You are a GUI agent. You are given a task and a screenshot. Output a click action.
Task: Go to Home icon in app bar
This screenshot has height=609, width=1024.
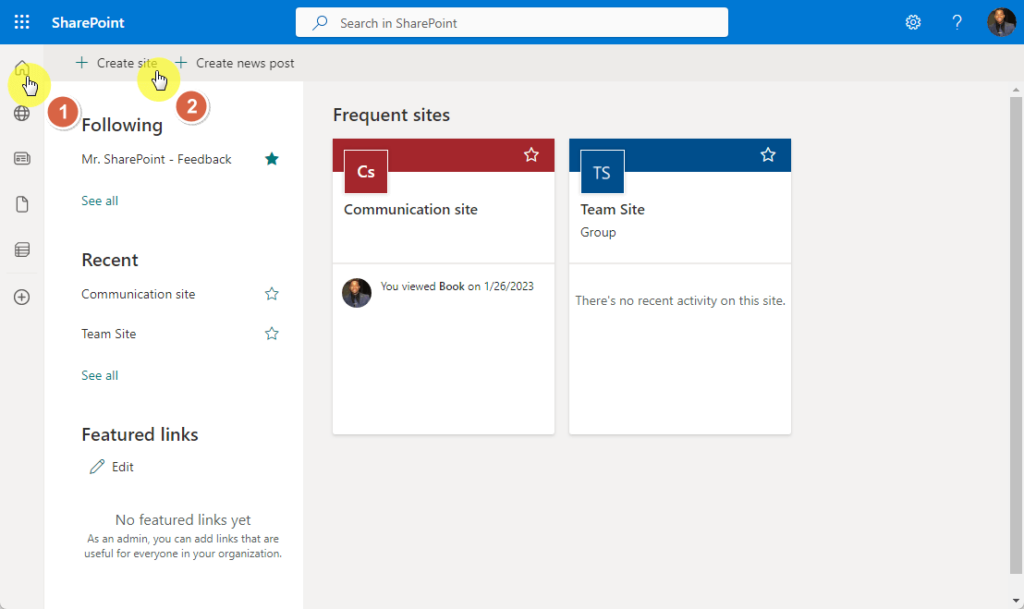click(x=22, y=68)
